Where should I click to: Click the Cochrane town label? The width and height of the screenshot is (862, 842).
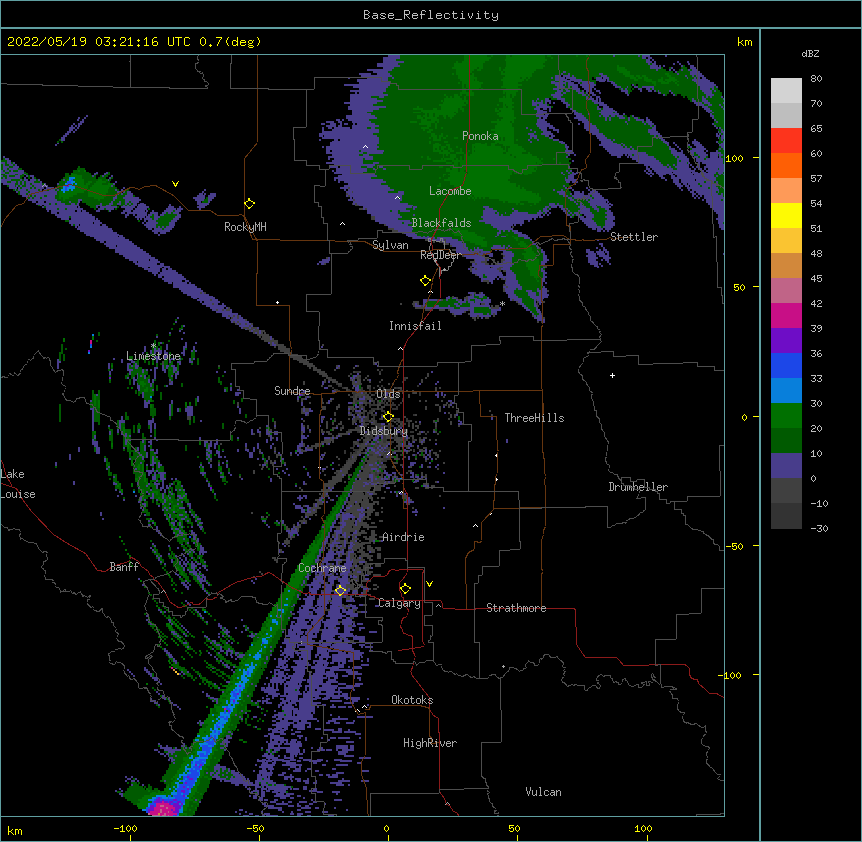pos(322,568)
